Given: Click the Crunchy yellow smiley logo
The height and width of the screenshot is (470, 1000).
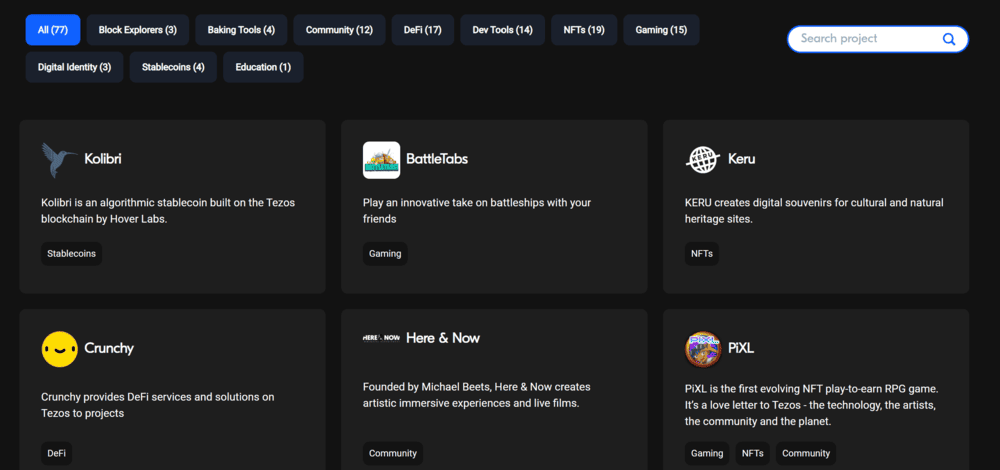Looking at the screenshot, I should (60, 349).
